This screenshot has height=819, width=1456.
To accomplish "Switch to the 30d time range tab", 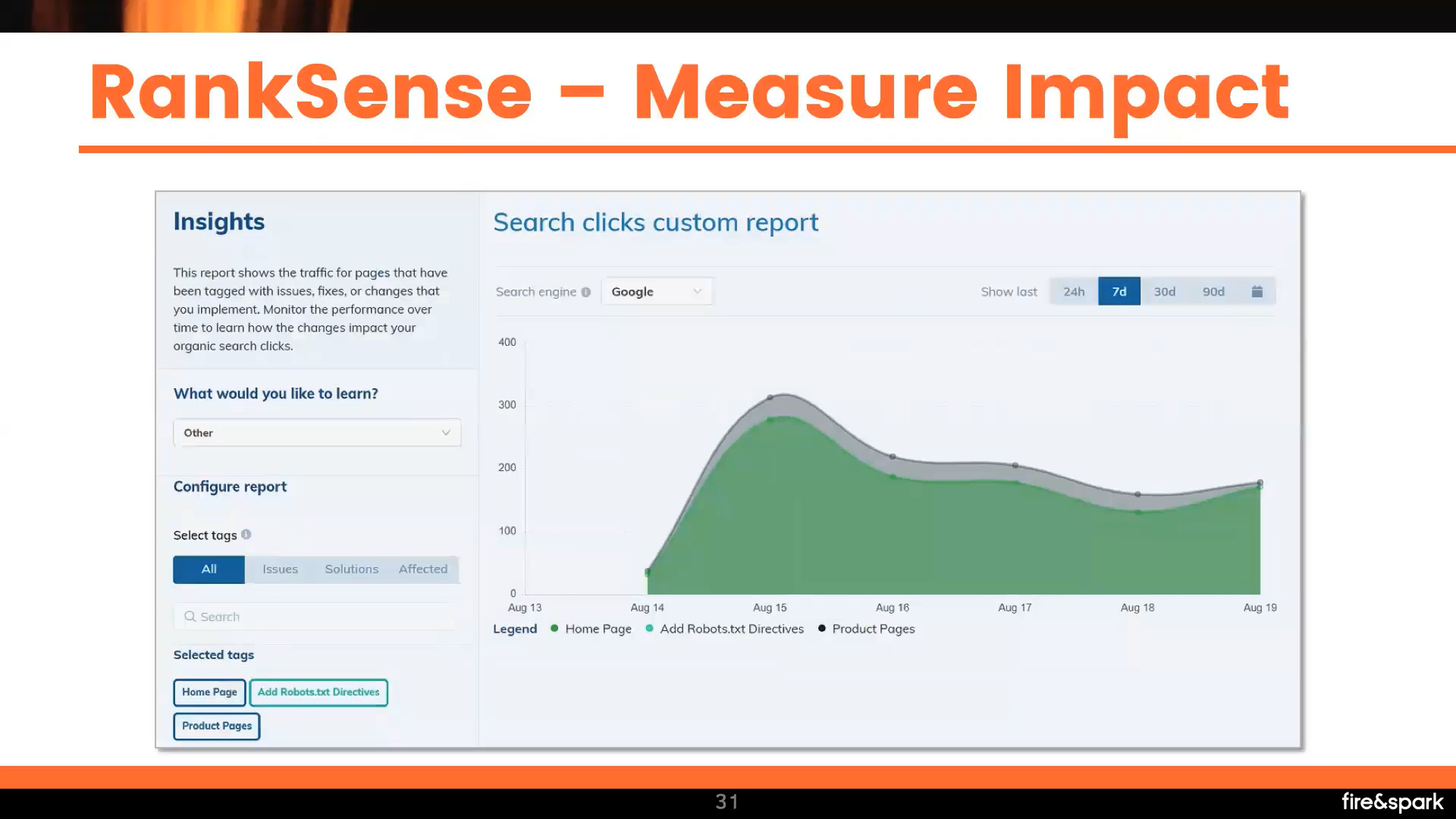I will [1164, 291].
